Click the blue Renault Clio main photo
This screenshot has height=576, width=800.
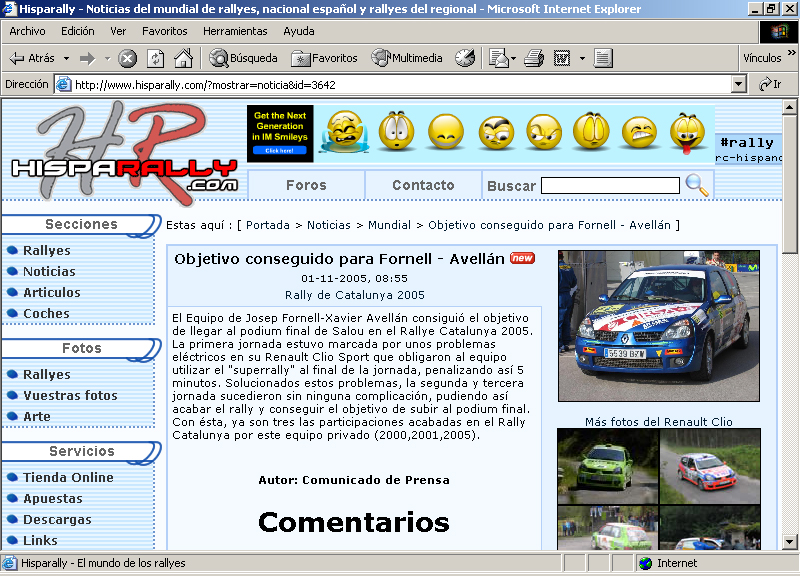[659, 325]
